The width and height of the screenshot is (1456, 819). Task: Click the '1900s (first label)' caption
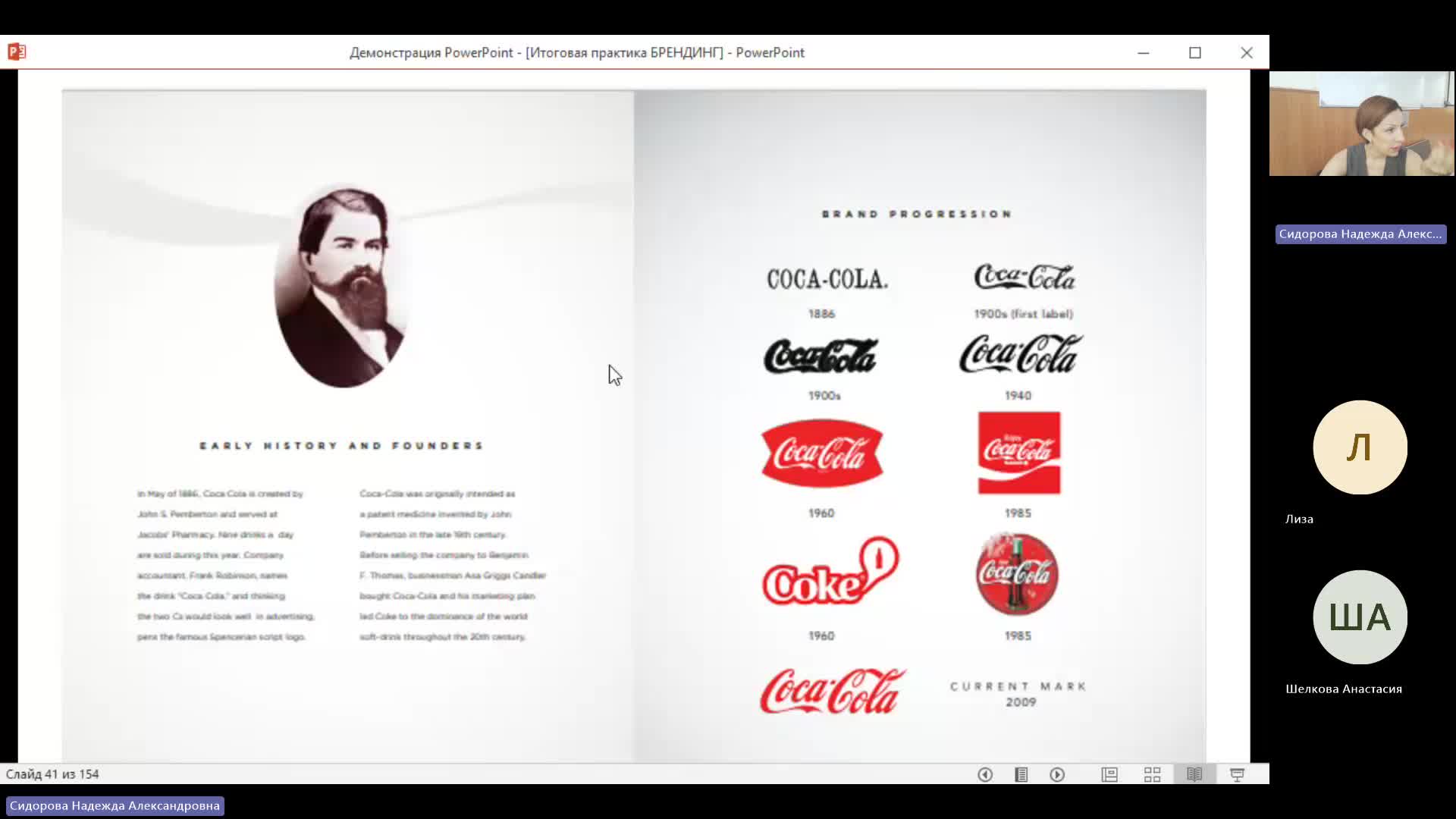point(1024,314)
